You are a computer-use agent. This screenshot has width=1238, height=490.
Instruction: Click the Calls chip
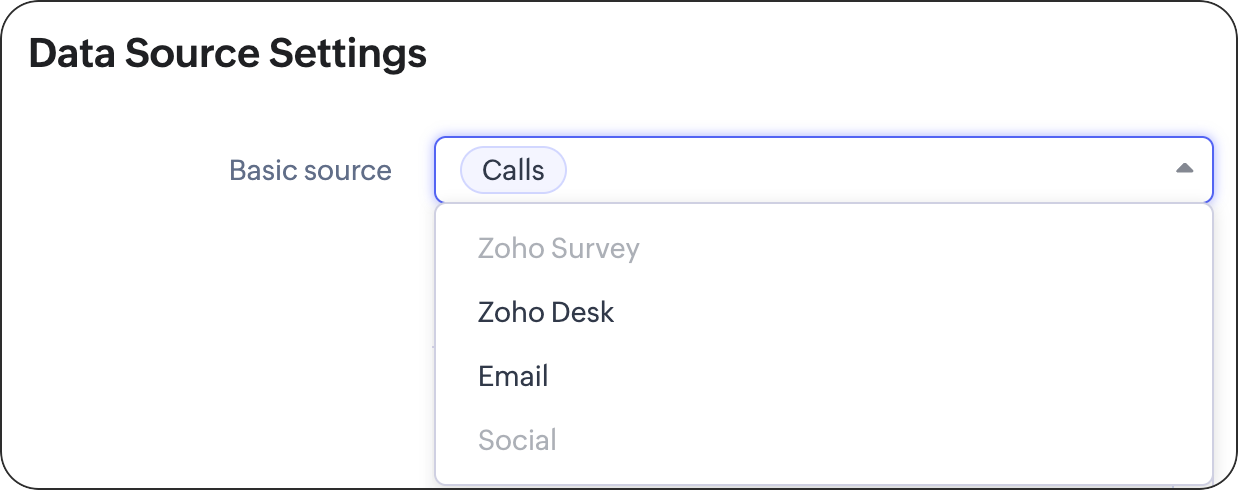[x=513, y=170]
